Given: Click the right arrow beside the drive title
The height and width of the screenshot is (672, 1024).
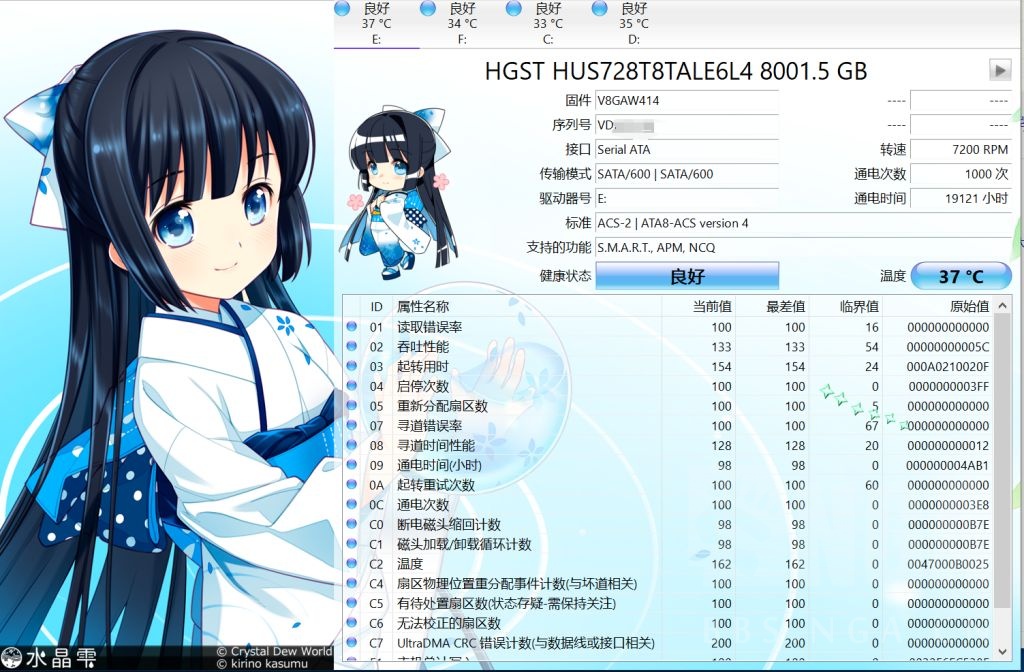Looking at the screenshot, I should click(1001, 70).
